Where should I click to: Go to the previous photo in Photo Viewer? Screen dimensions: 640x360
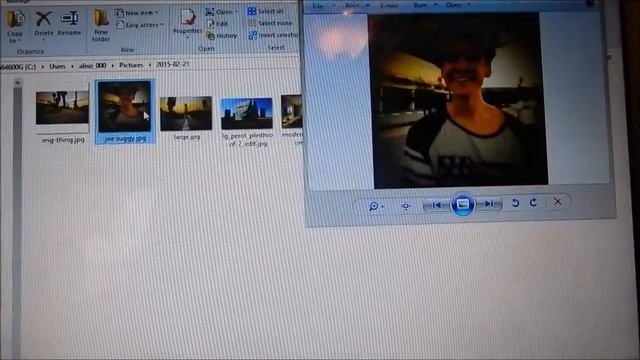point(436,205)
